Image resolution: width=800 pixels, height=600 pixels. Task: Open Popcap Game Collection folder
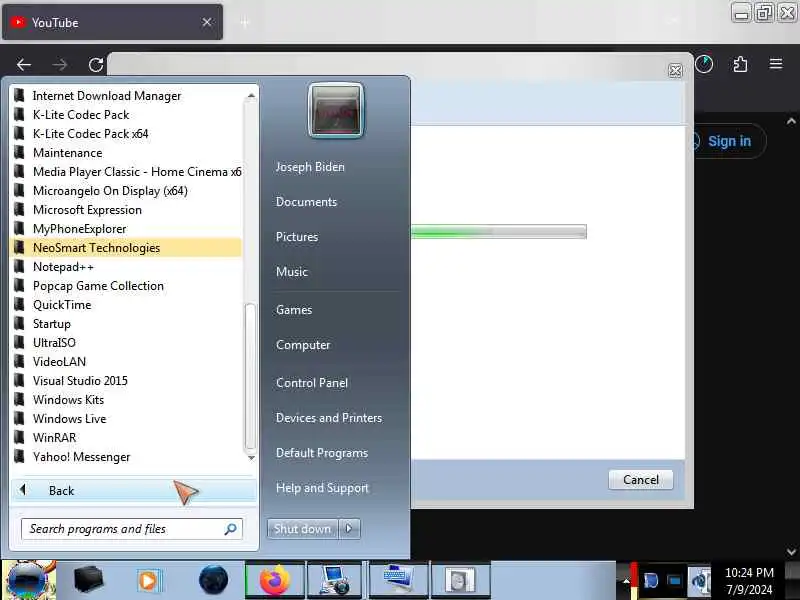point(126,286)
